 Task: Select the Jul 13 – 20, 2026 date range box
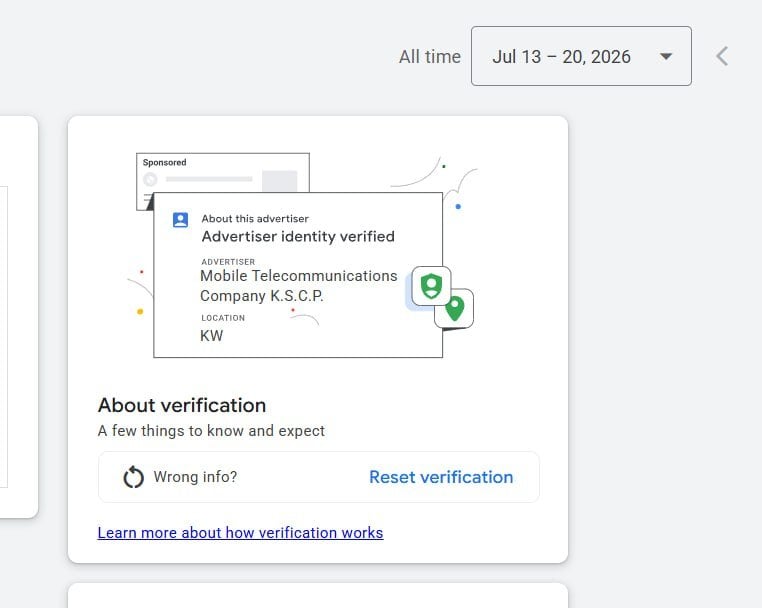[x=581, y=56]
